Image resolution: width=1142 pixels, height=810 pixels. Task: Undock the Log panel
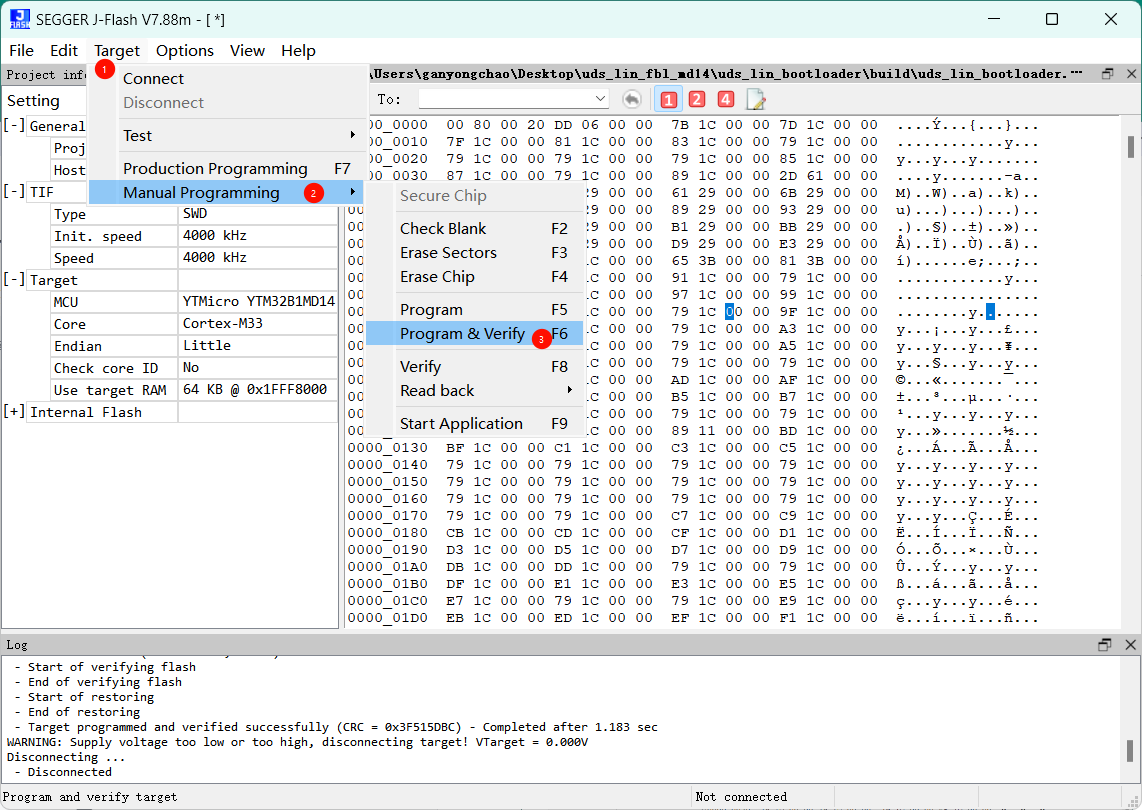click(x=1105, y=645)
